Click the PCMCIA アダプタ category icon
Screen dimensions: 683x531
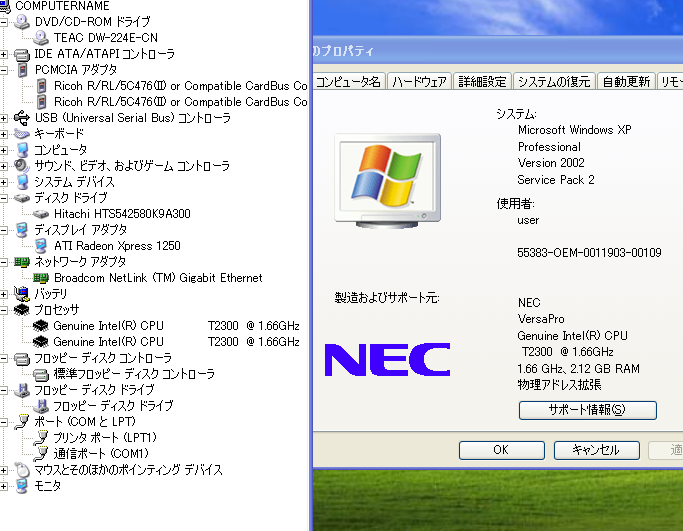[22, 70]
